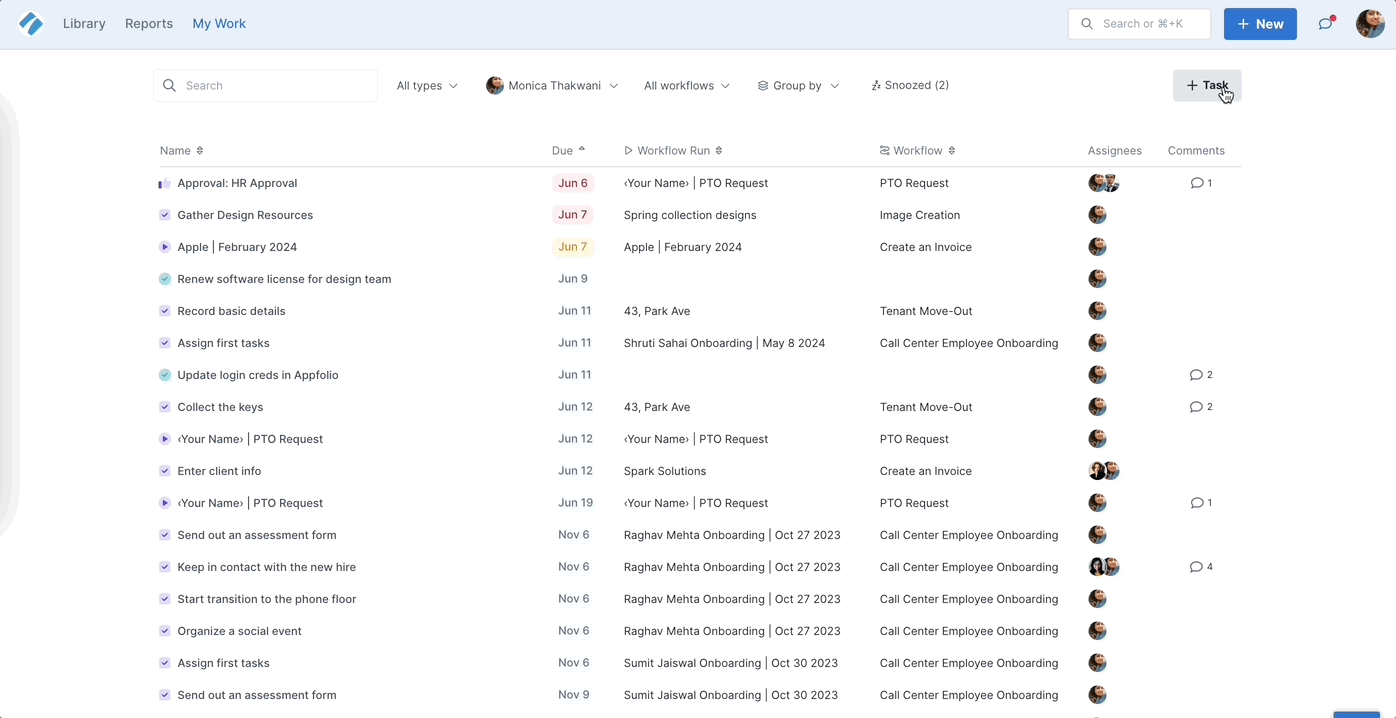1396x718 pixels.
Task: Click the play icon for Apple | February 2024
Action: tap(165, 247)
